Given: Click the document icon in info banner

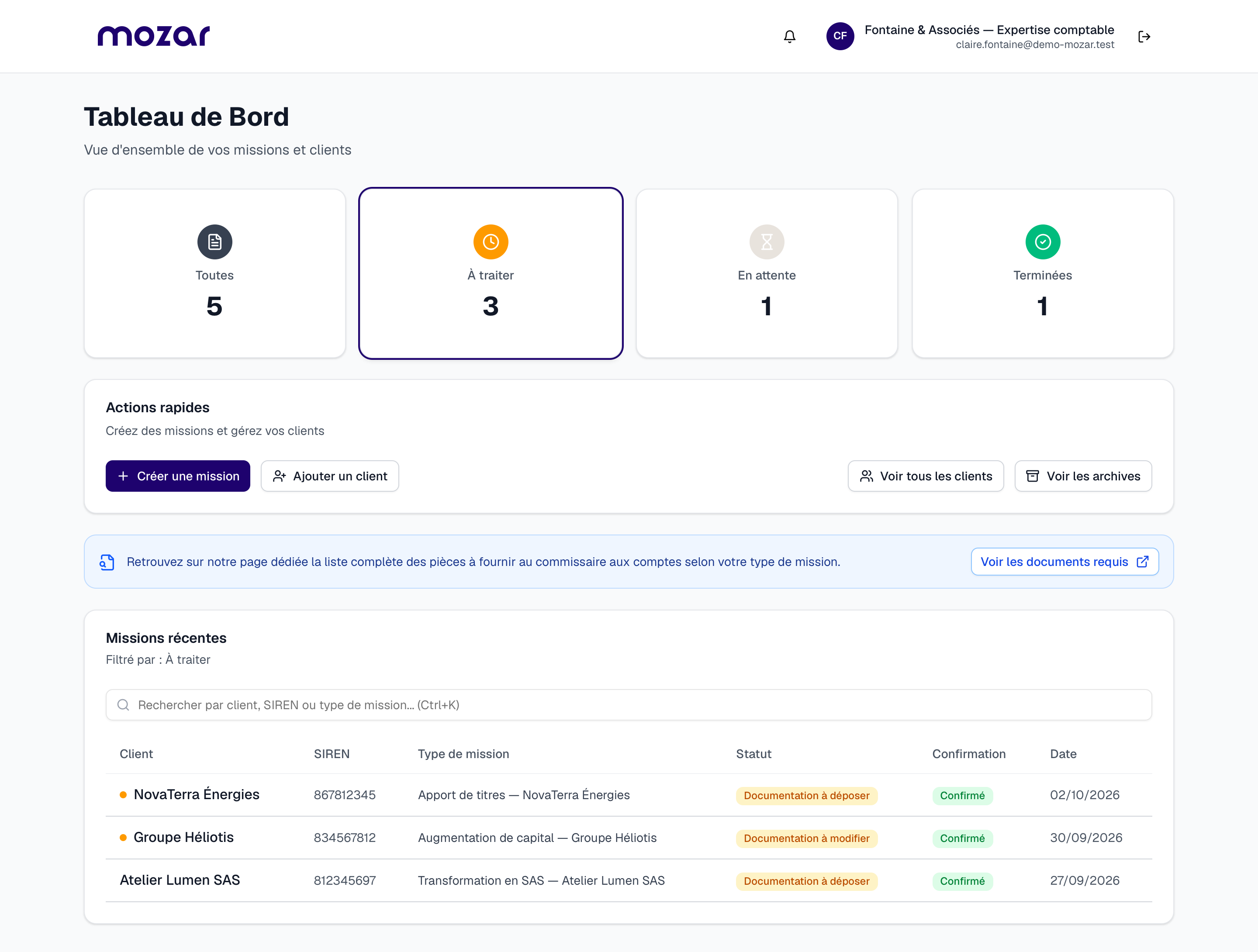Looking at the screenshot, I should pyautogui.click(x=107, y=562).
